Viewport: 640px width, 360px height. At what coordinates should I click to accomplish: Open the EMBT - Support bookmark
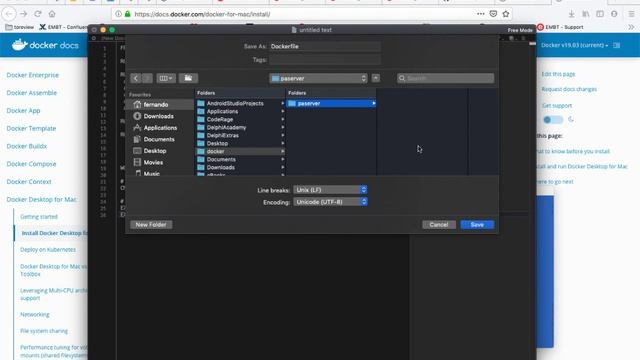560,27
